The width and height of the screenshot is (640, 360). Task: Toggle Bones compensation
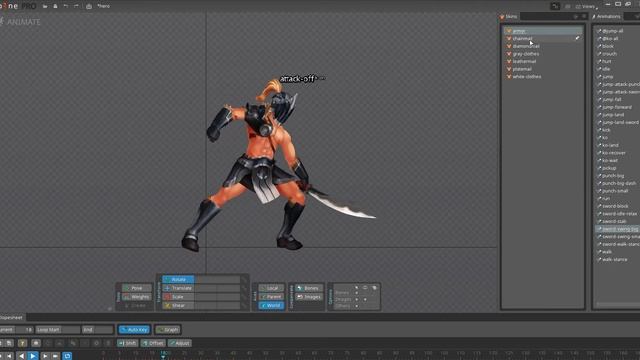point(309,288)
